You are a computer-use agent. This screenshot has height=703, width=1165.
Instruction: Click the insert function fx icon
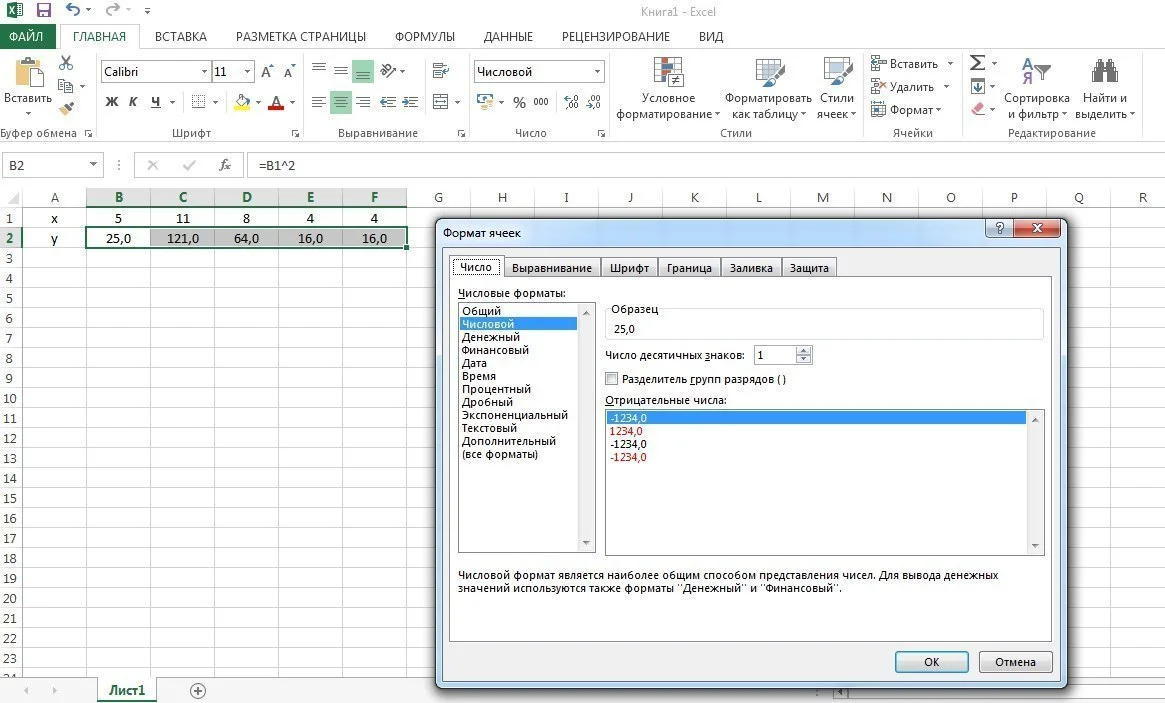coord(225,165)
